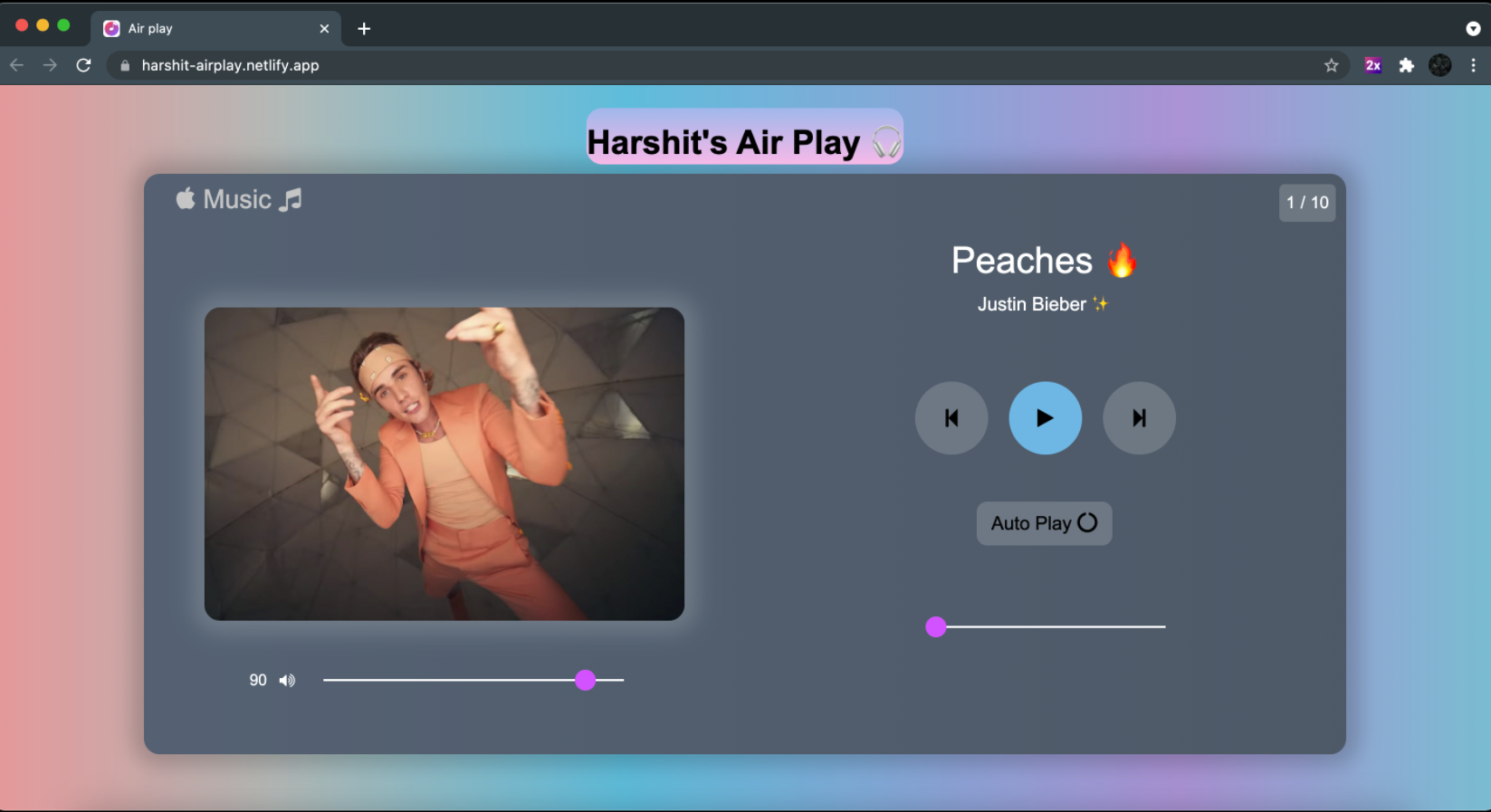Image resolution: width=1491 pixels, height=812 pixels.
Task: Select the Air play browser tab
Action: [216, 29]
